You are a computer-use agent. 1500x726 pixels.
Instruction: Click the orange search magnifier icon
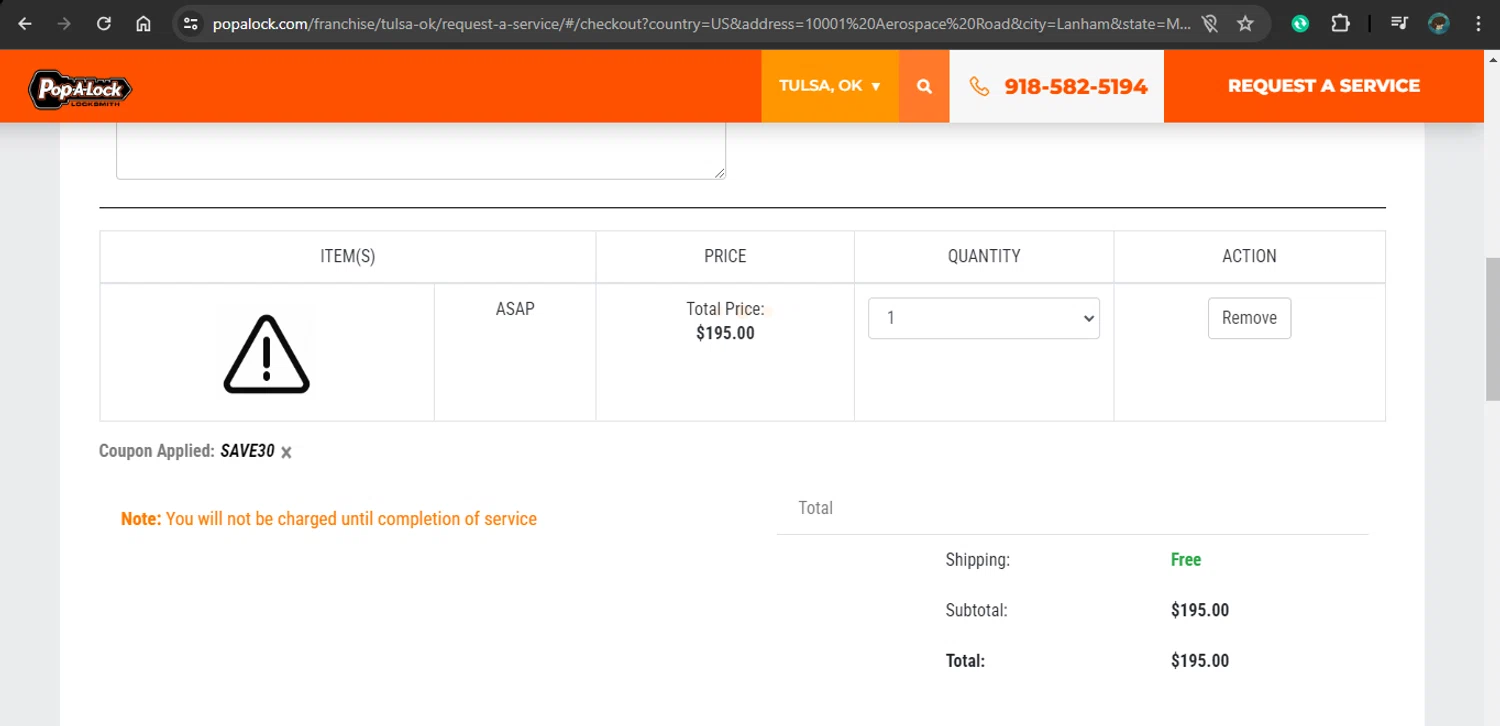[x=924, y=86]
